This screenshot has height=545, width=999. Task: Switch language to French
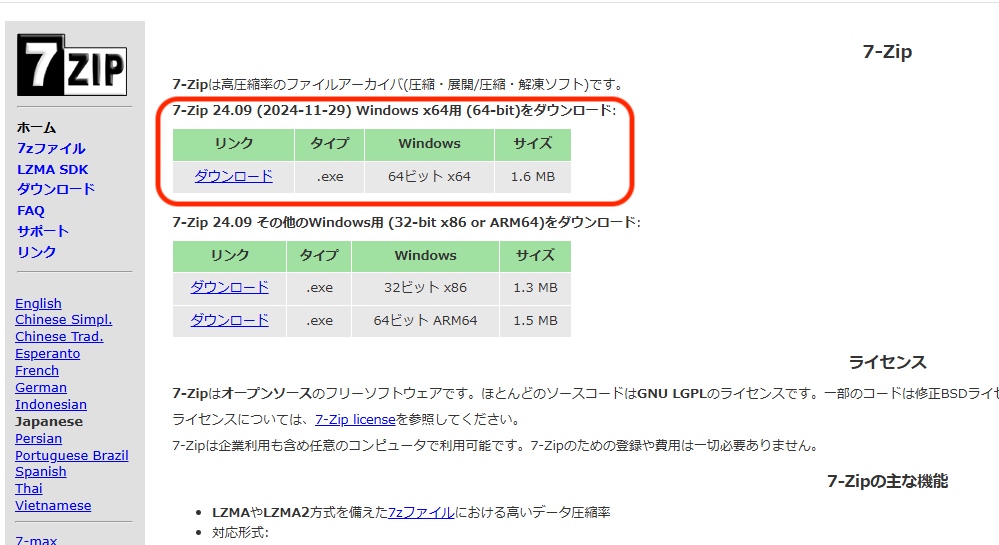[x=37, y=371]
